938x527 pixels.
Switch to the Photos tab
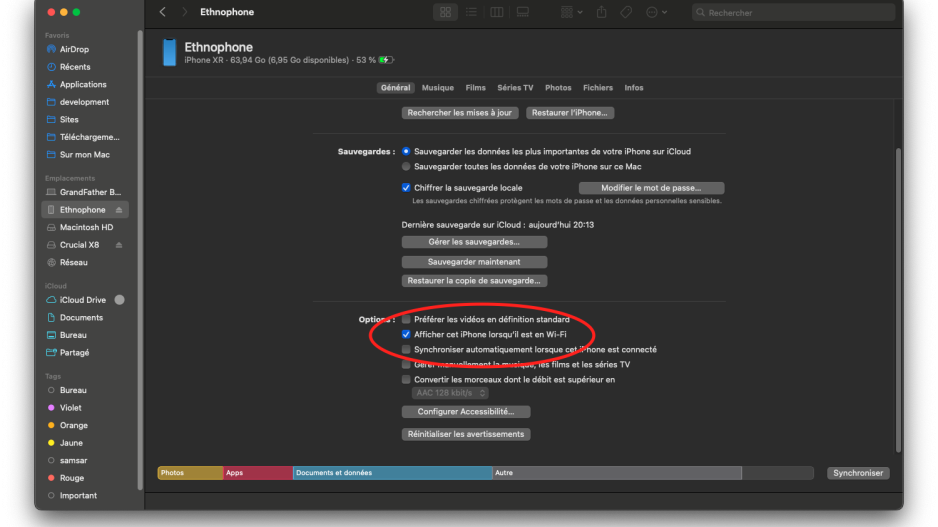coord(558,87)
